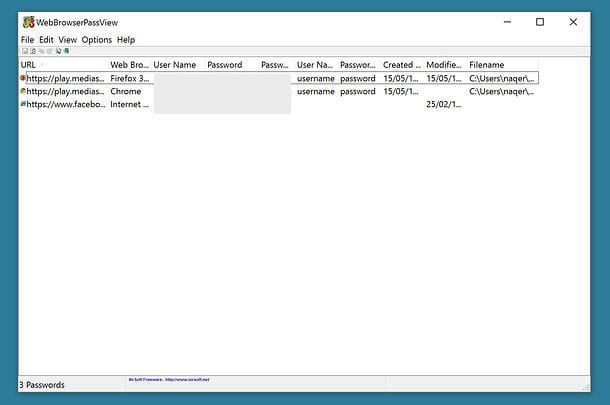The image size is (610, 405).
Task: Click the Properties toolbar icon
Action: pyautogui.click(x=49, y=51)
